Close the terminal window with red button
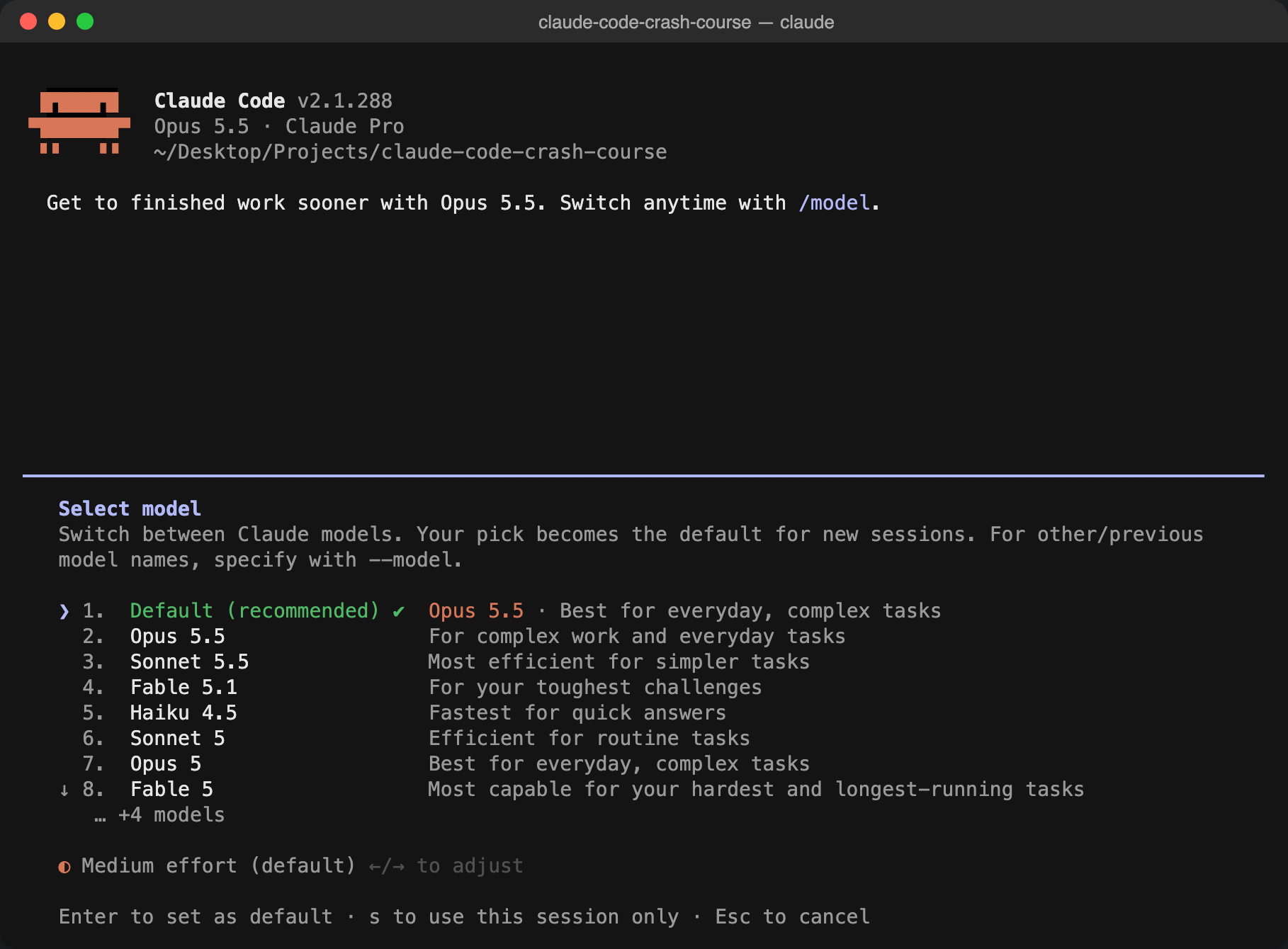1288x949 pixels. 28,21
